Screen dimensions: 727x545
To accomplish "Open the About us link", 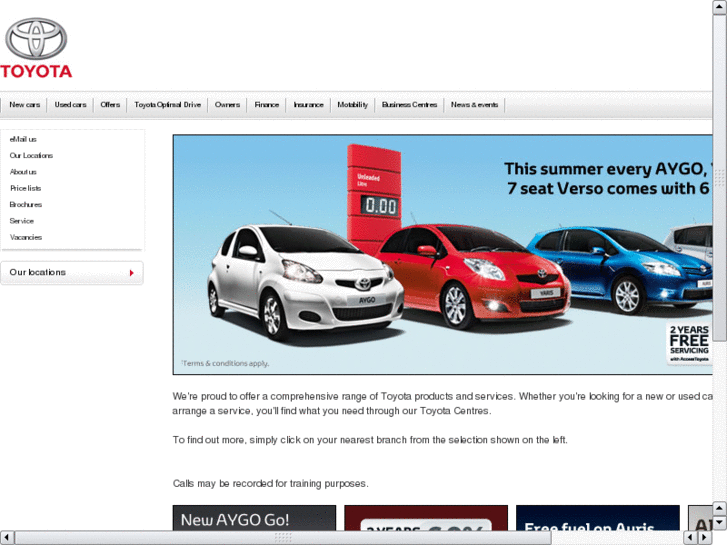I will pyautogui.click(x=23, y=172).
